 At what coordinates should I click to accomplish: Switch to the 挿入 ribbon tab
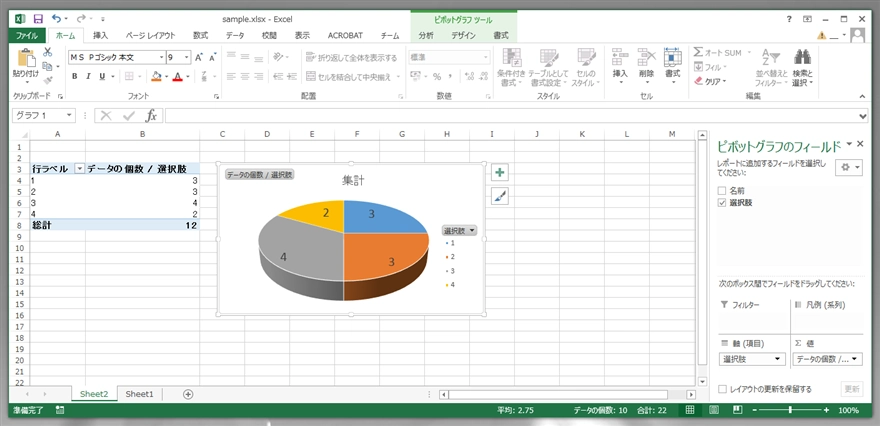pyautogui.click(x=100, y=35)
